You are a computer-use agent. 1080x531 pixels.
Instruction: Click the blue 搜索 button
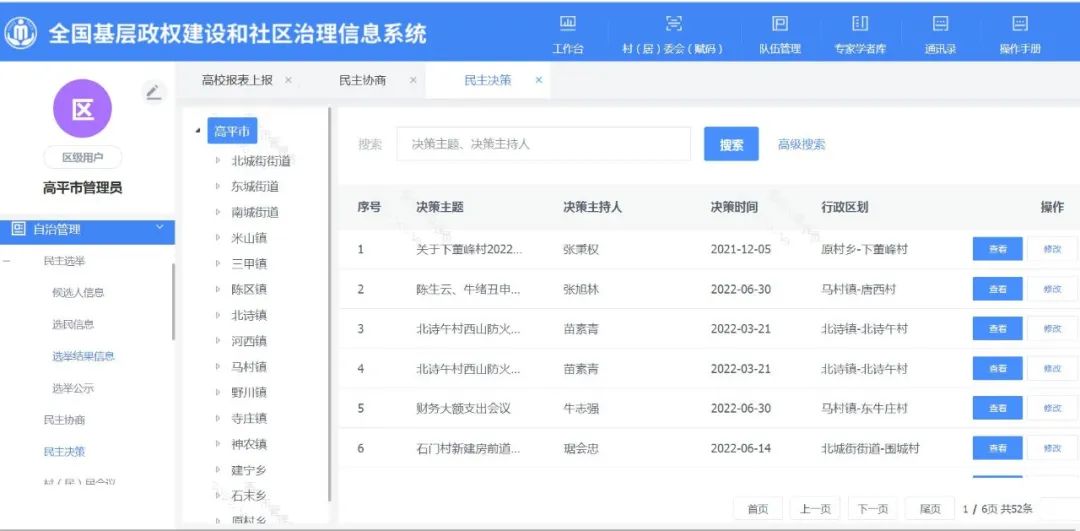coord(731,144)
